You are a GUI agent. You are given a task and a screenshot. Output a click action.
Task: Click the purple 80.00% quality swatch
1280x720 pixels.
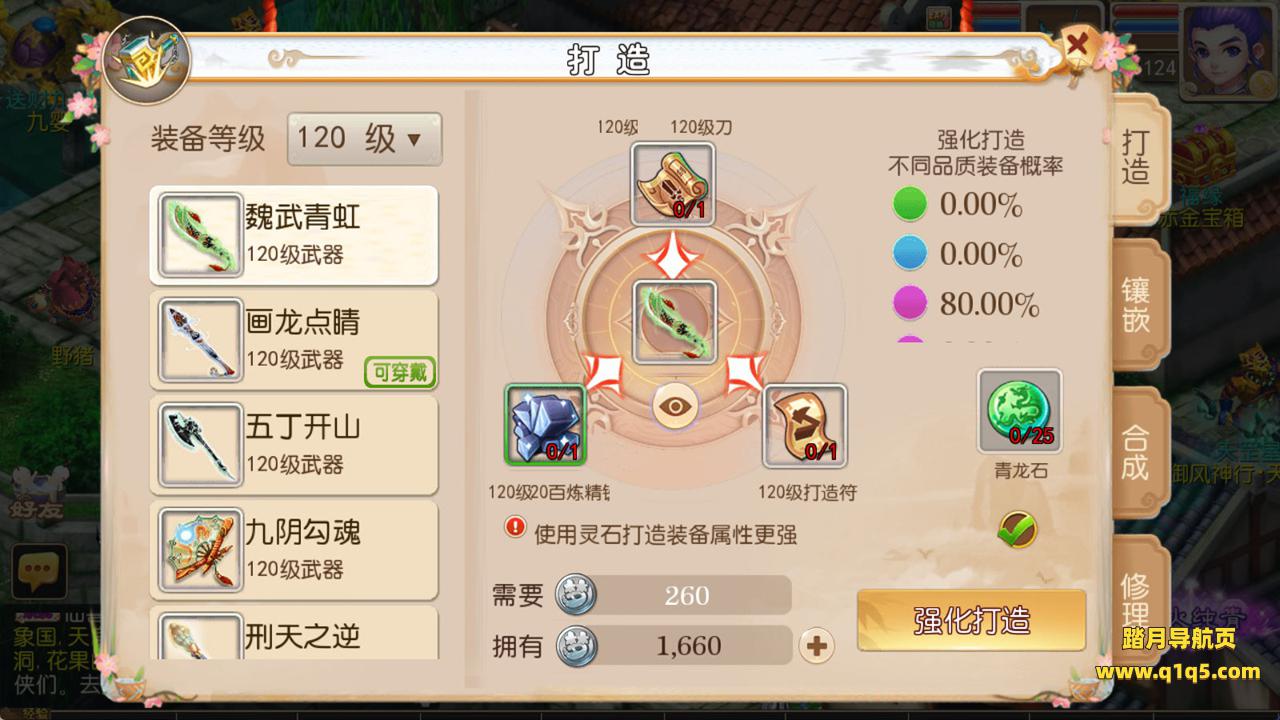pos(910,304)
